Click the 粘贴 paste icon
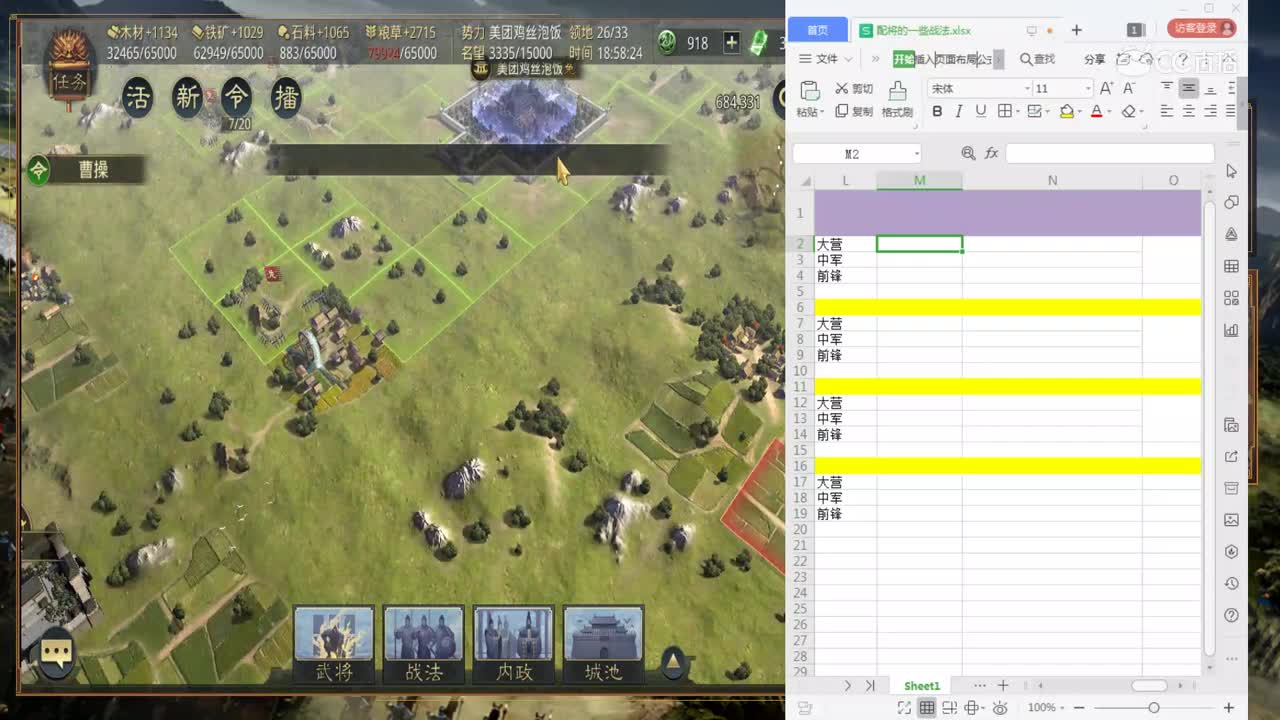 (x=810, y=92)
